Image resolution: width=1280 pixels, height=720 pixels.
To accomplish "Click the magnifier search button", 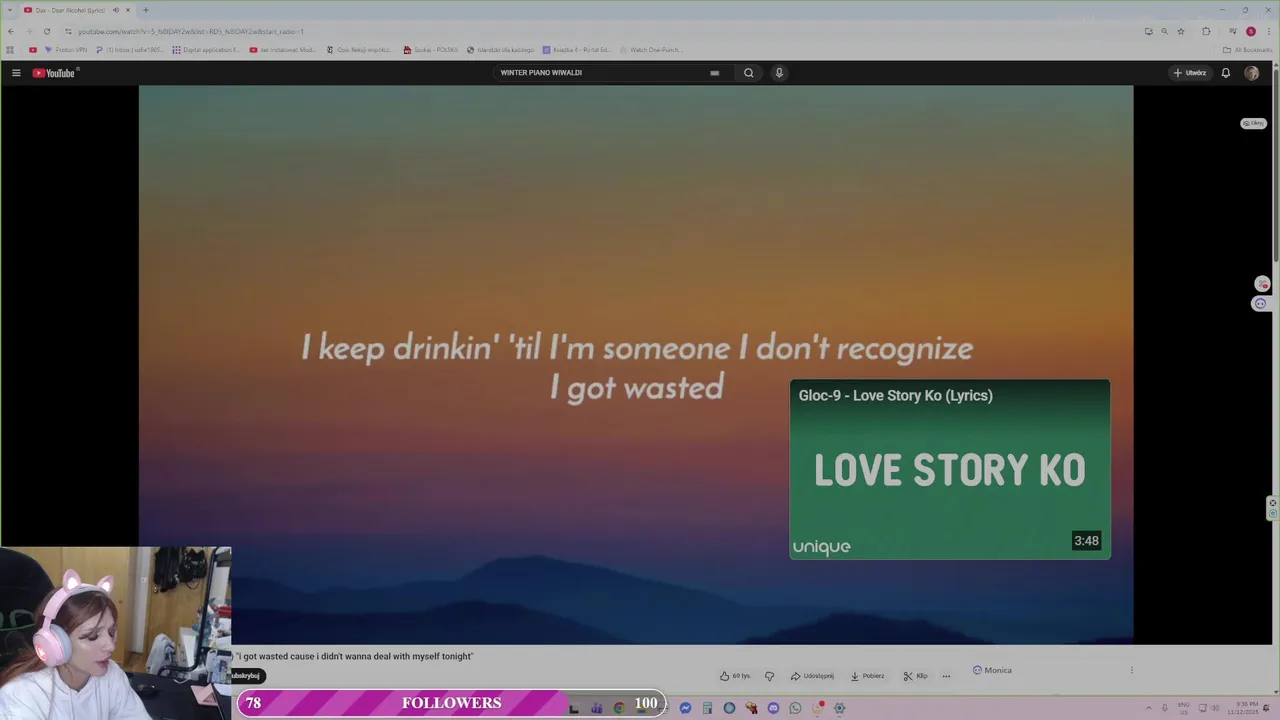I will pyautogui.click(x=748, y=73).
